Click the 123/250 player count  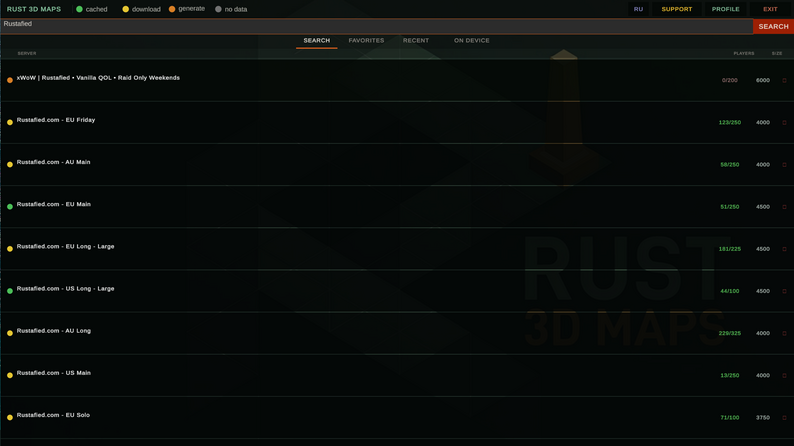coord(730,123)
